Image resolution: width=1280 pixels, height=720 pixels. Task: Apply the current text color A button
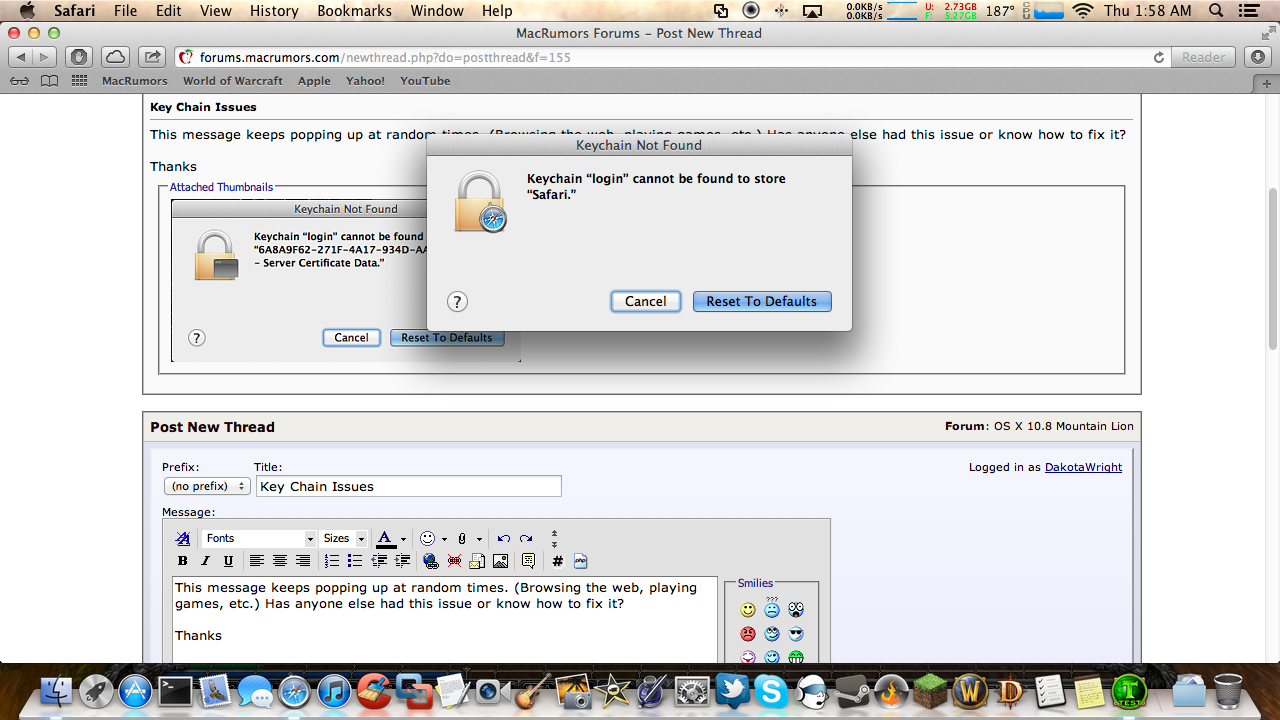(x=386, y=538)
